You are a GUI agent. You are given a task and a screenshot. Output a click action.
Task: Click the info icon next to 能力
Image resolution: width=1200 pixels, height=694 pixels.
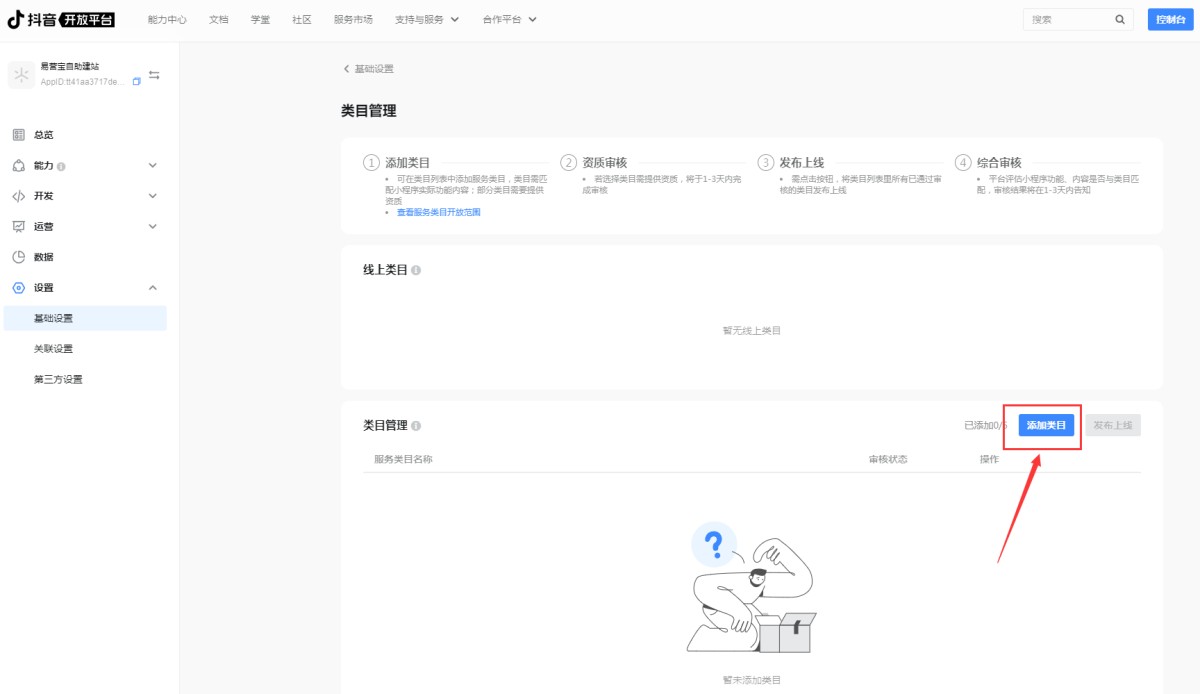click(x=62, y=166)
